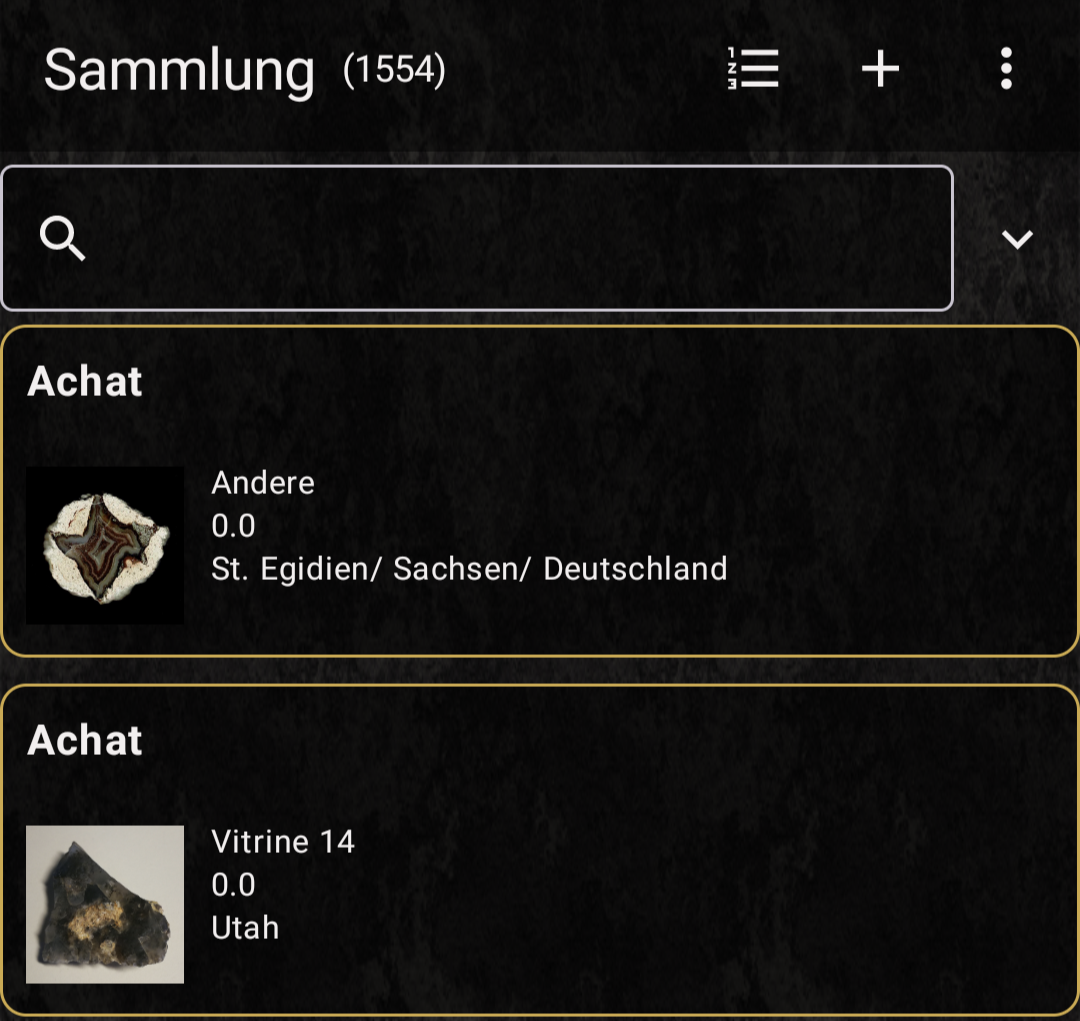1080x1021 pixels.
Task: Click the 0.0 value under Andere
Action: click(x=233, y=526)
